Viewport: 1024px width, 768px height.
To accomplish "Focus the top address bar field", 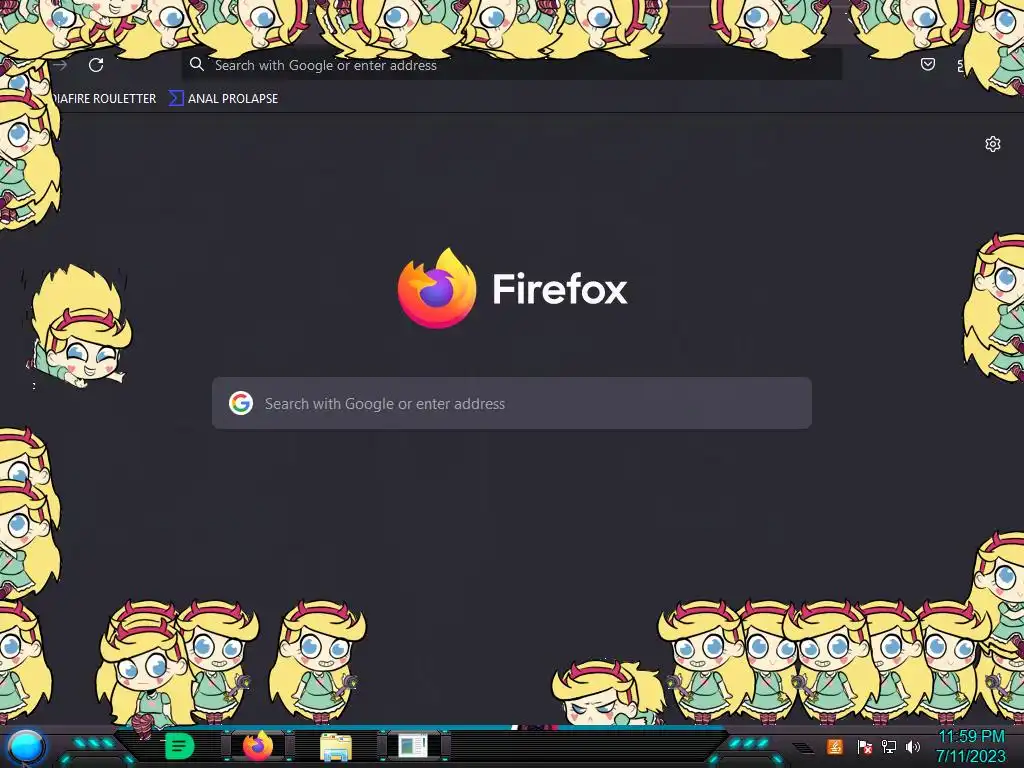I will (x=511, y=65).
